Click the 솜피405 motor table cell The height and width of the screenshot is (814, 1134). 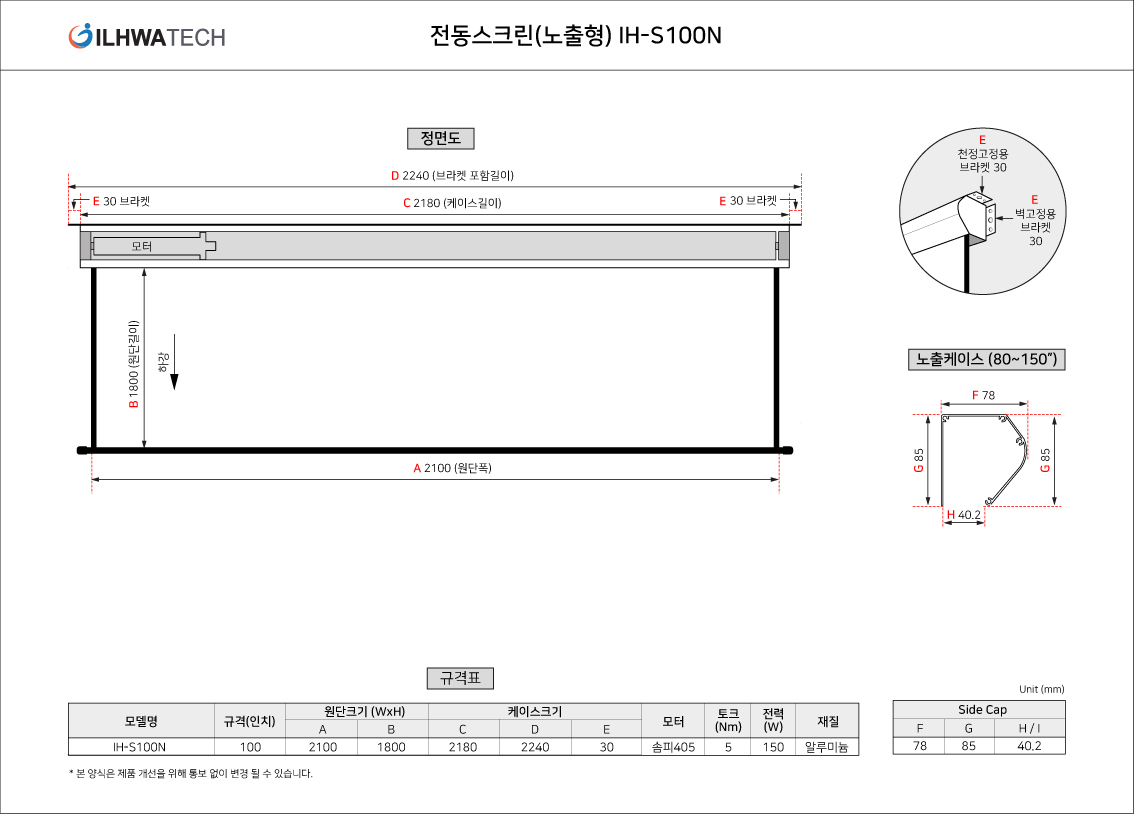[x=673, y=747]
